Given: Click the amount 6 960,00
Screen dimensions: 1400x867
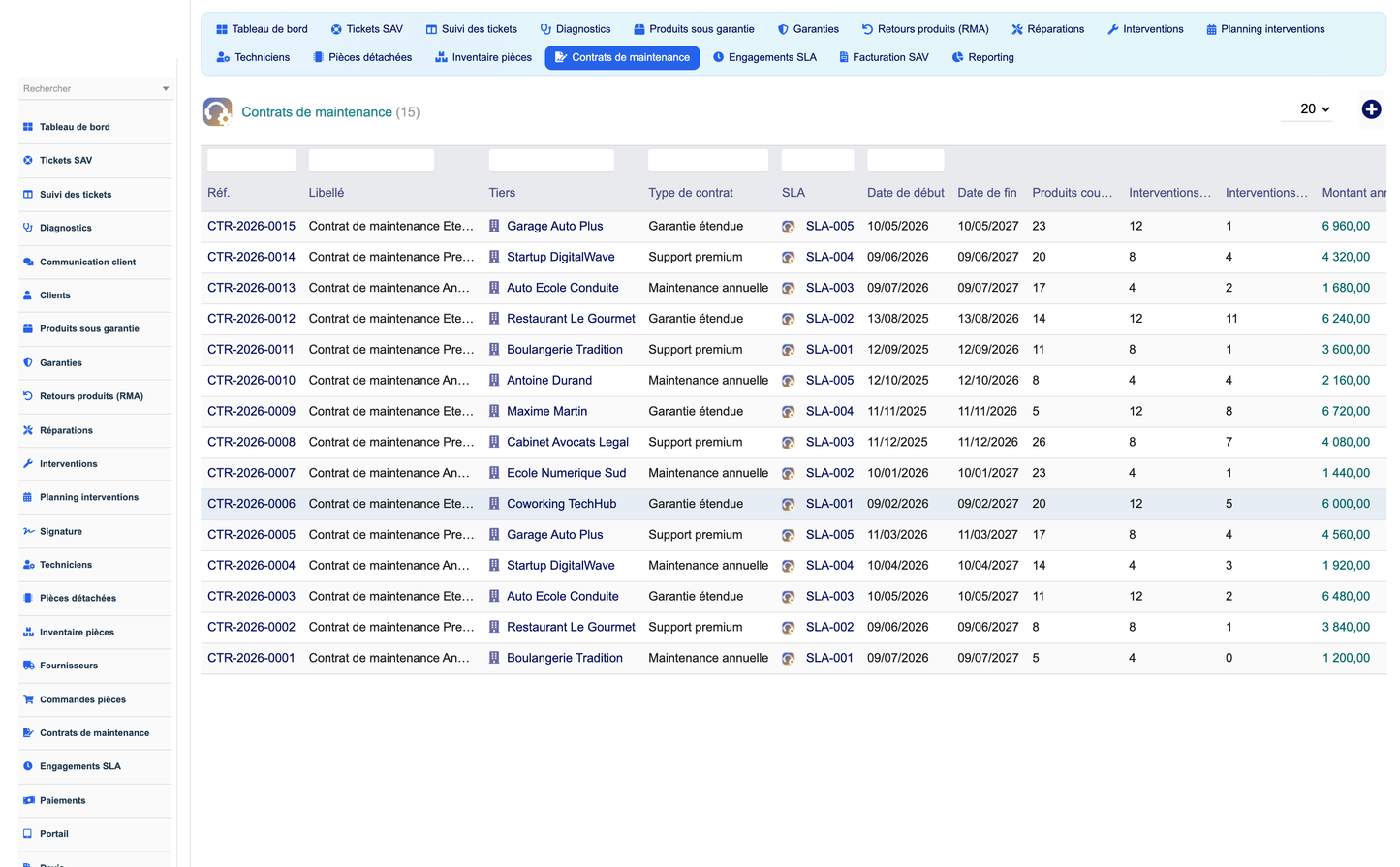Looking at the screenshot, I should pyautogui.click(x=1346, y=227).
